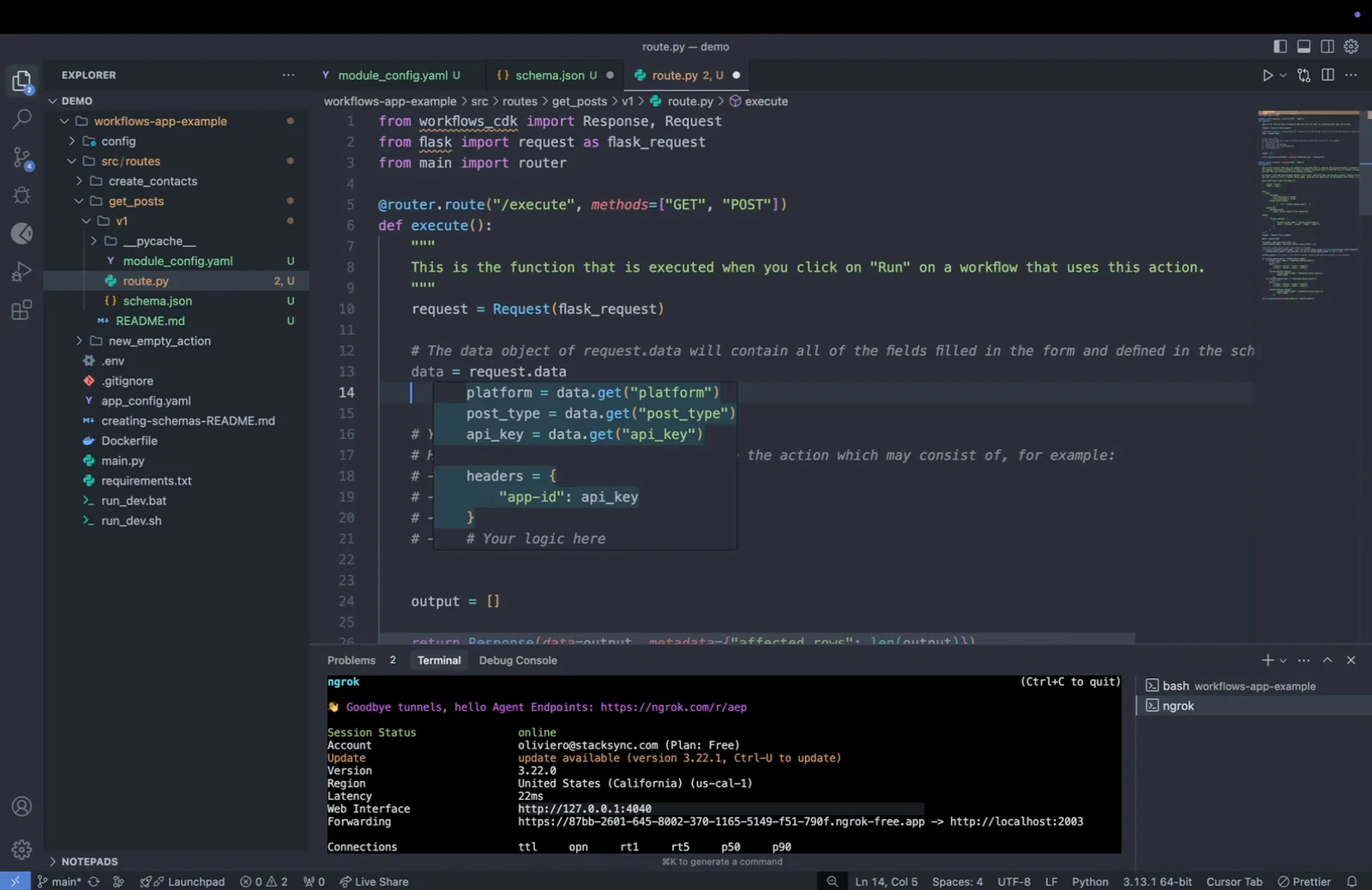Open Manage gear icon in activity bar
Image resolution: width=1372 pixels, height=890 pixels.
coord(21,850)
